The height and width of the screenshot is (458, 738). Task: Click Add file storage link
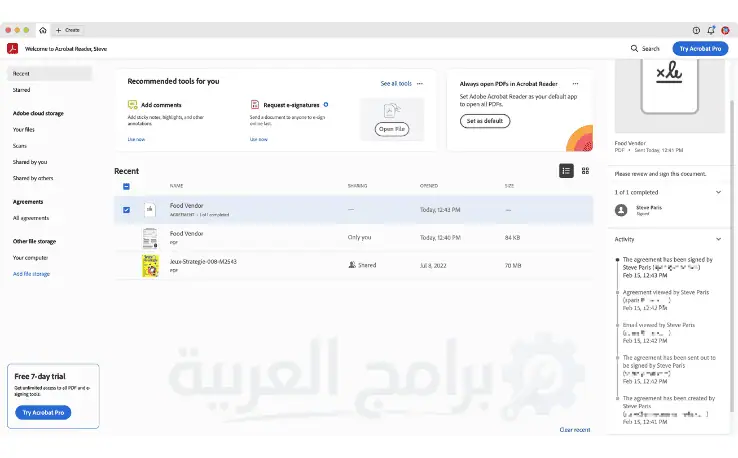(x=32, y=274)
